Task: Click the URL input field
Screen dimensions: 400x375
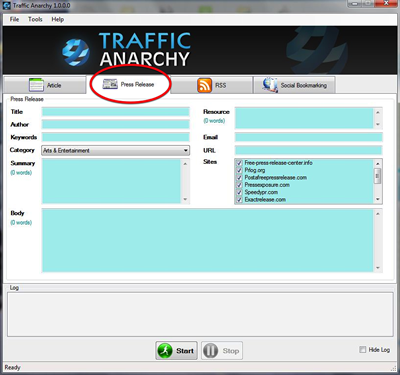Action: click(309, 150)
